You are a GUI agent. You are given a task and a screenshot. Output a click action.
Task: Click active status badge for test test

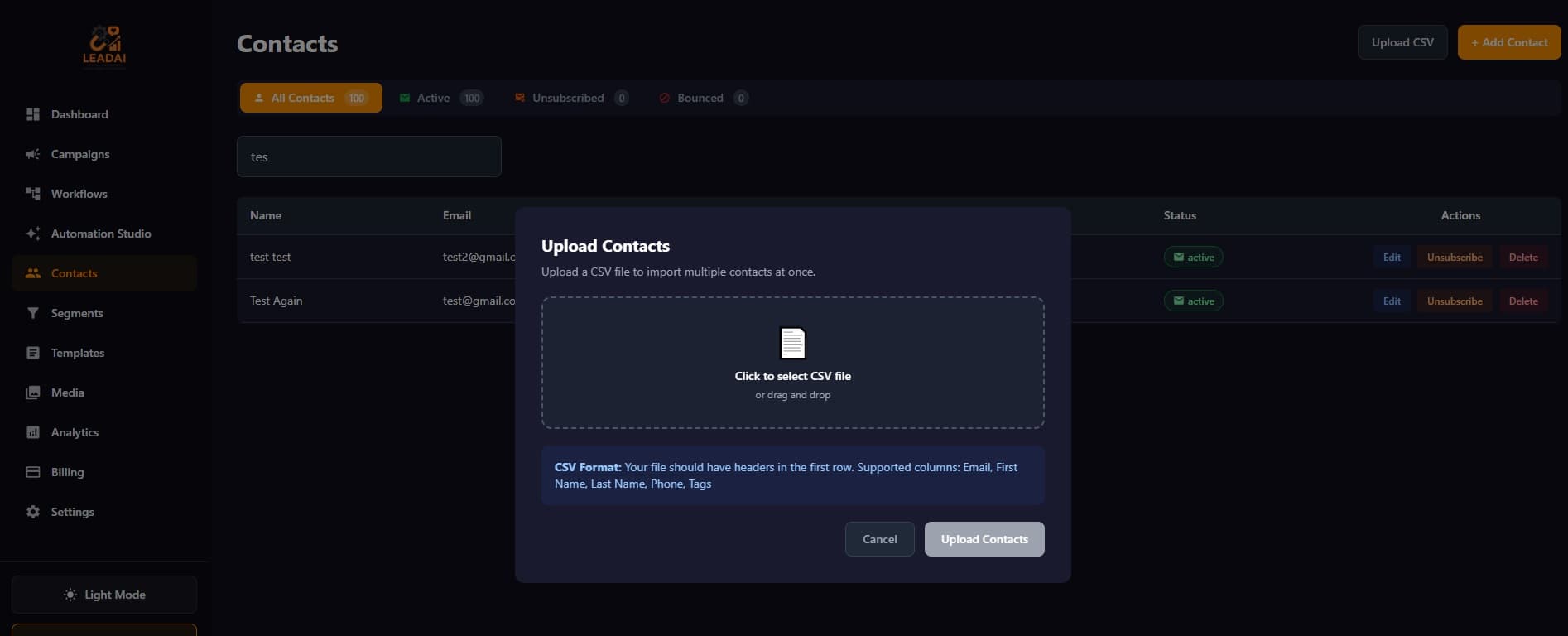(x=1193, y=258)
